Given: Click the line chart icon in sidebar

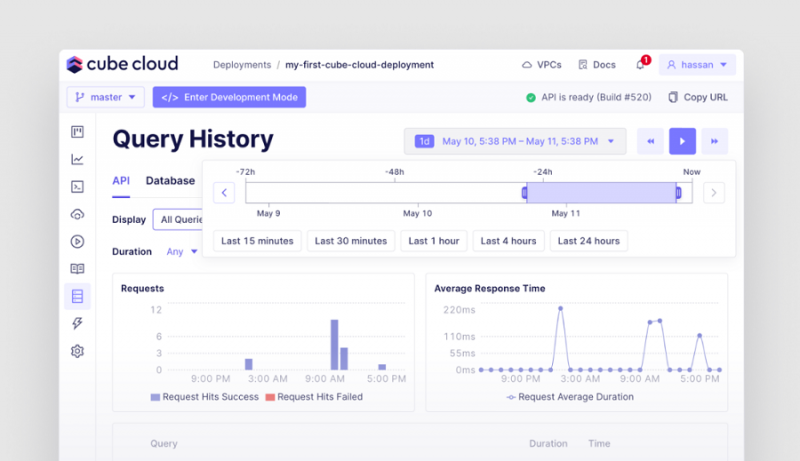Looking at the screenshot, I should pyautogui.click(x=77, y=159).
